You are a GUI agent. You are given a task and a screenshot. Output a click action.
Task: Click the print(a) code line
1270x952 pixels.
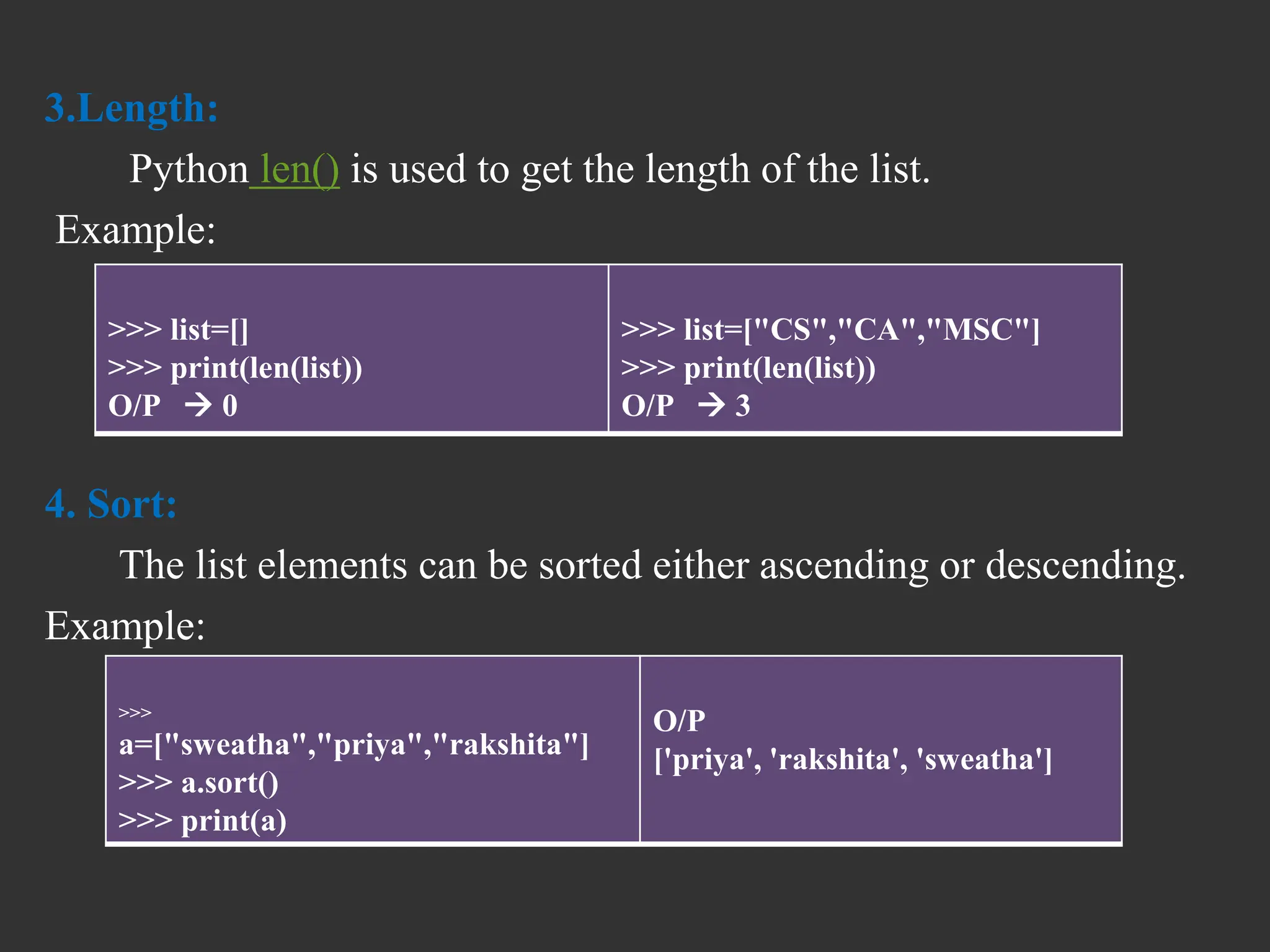(x=202, y=821)
